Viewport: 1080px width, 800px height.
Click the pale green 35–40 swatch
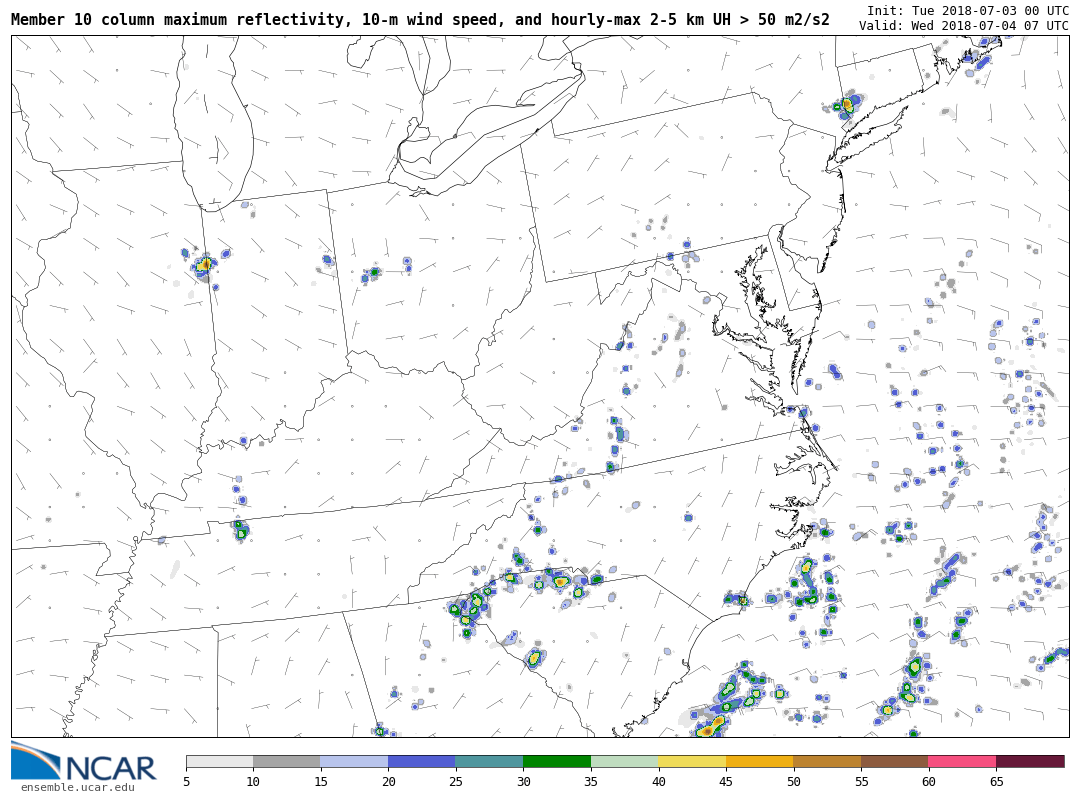624,761
